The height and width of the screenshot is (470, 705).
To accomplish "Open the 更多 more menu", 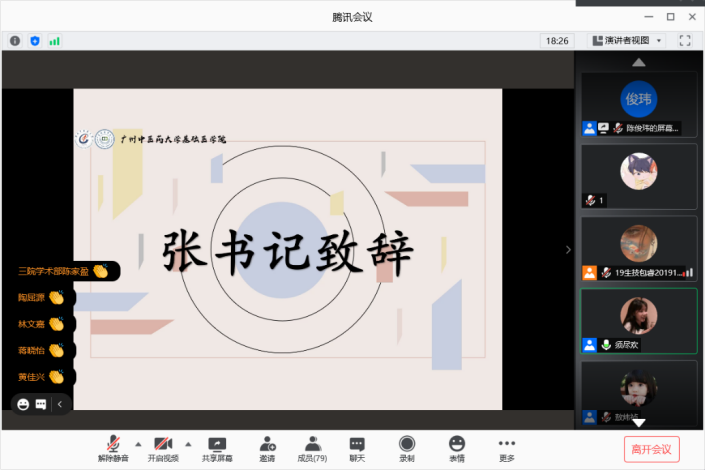I will point(507,448).
